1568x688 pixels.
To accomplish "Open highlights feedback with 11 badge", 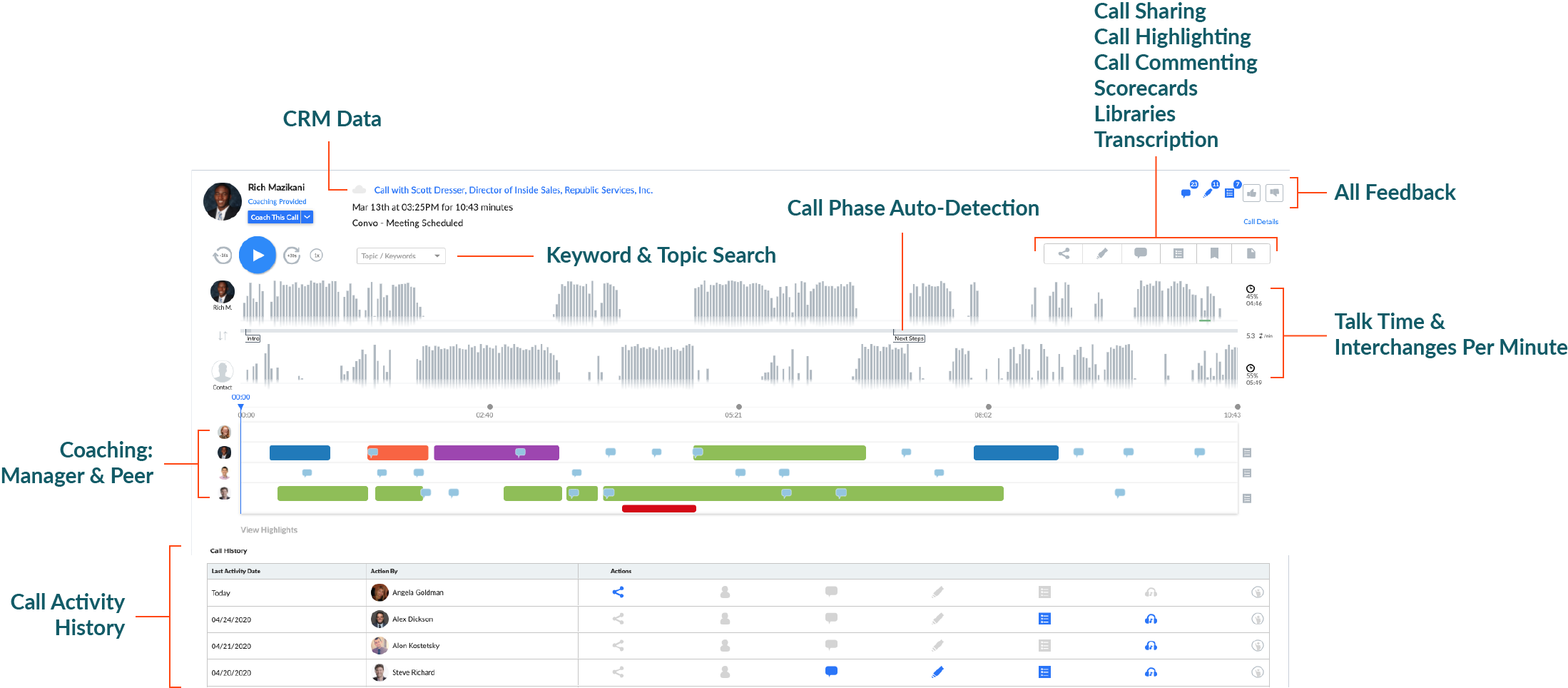I will pos(1208,193).
